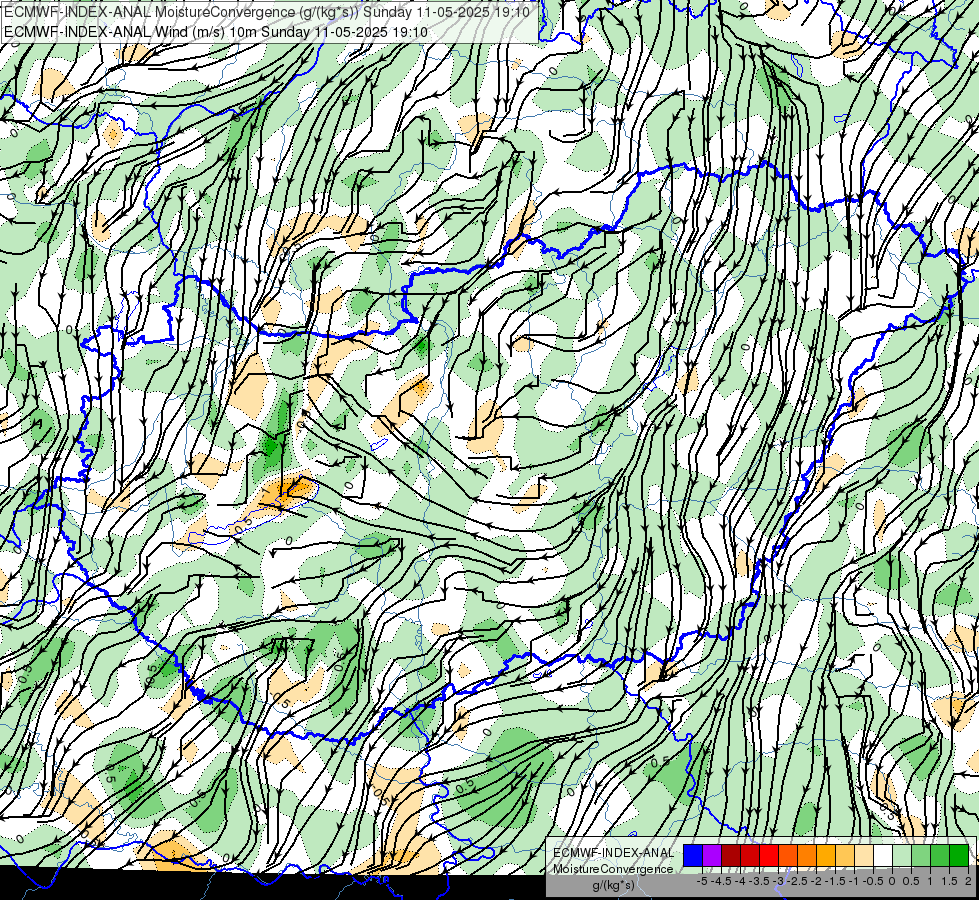
Task: Click the -3.5 tick label on legend
Action: [x=759, y=881]
